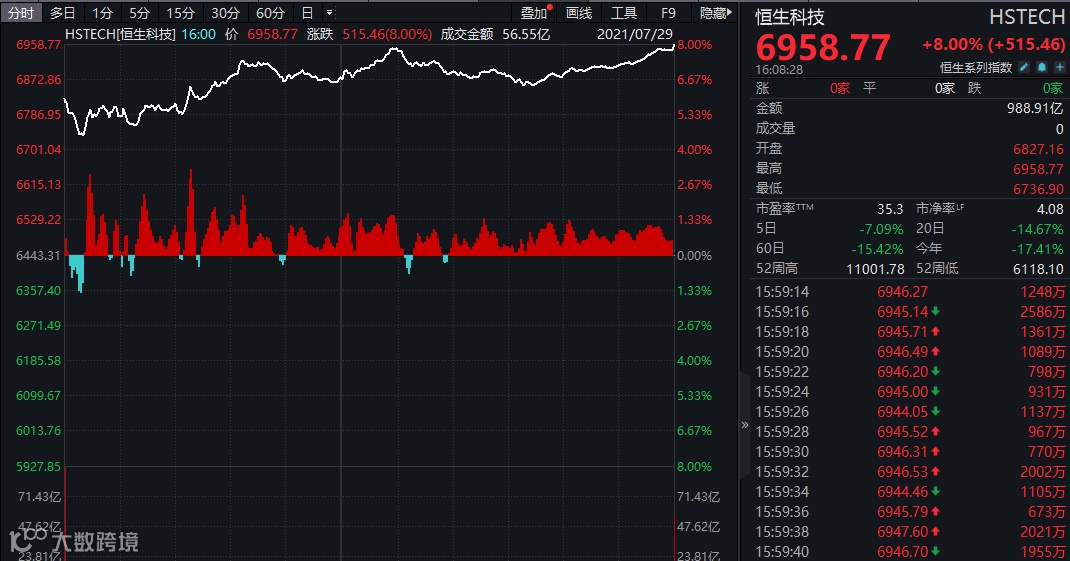Image resolution: width=1070 pixels, height=561 pixels.
Task: Select the 15分 interval tab
Action: pos(180,12)
